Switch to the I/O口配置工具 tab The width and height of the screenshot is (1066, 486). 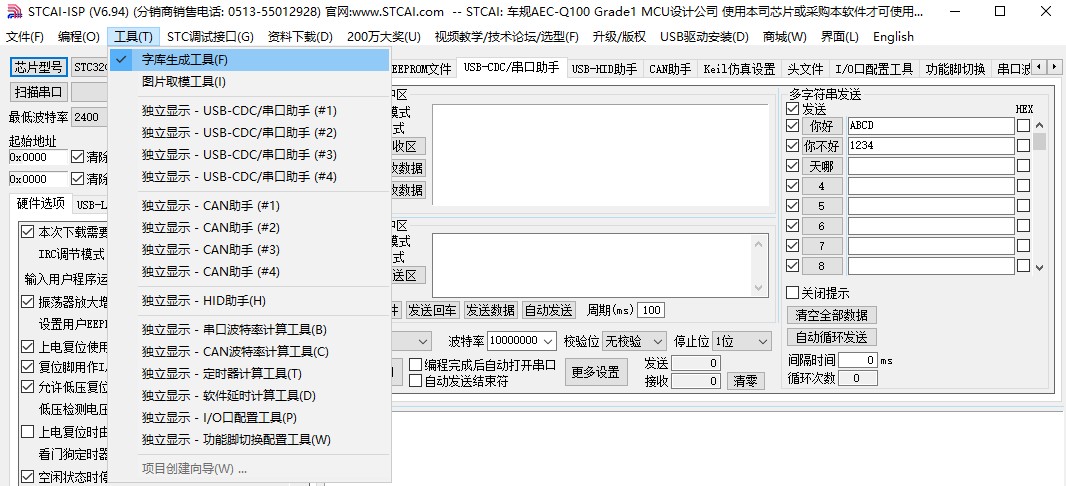(874, 69)
